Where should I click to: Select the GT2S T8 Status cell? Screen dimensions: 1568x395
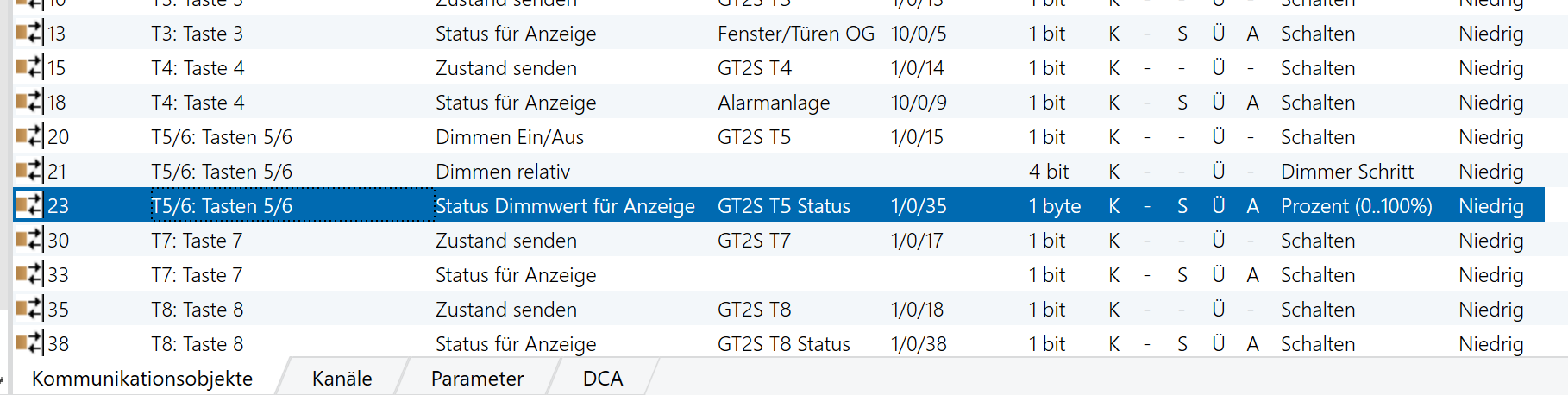pyautogui.click(x=783, y=344)
